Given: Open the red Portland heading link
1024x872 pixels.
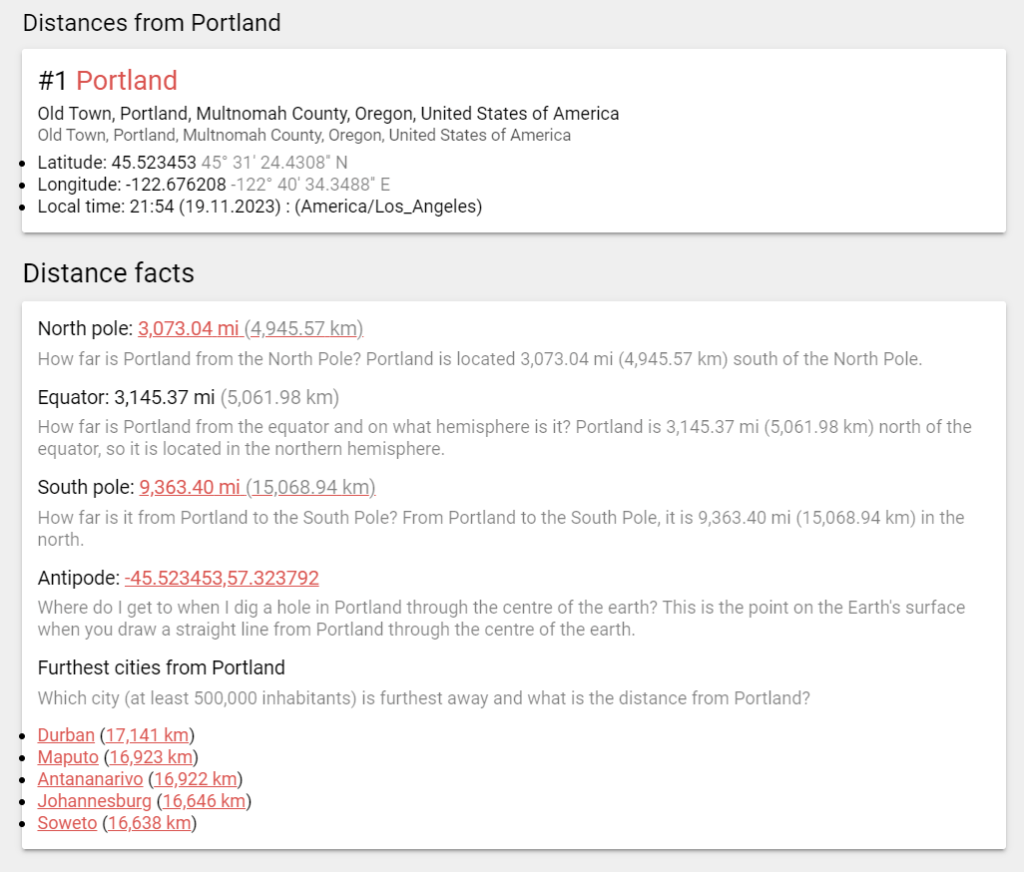Looking at the screenshot, I should (x=126, y=81).
